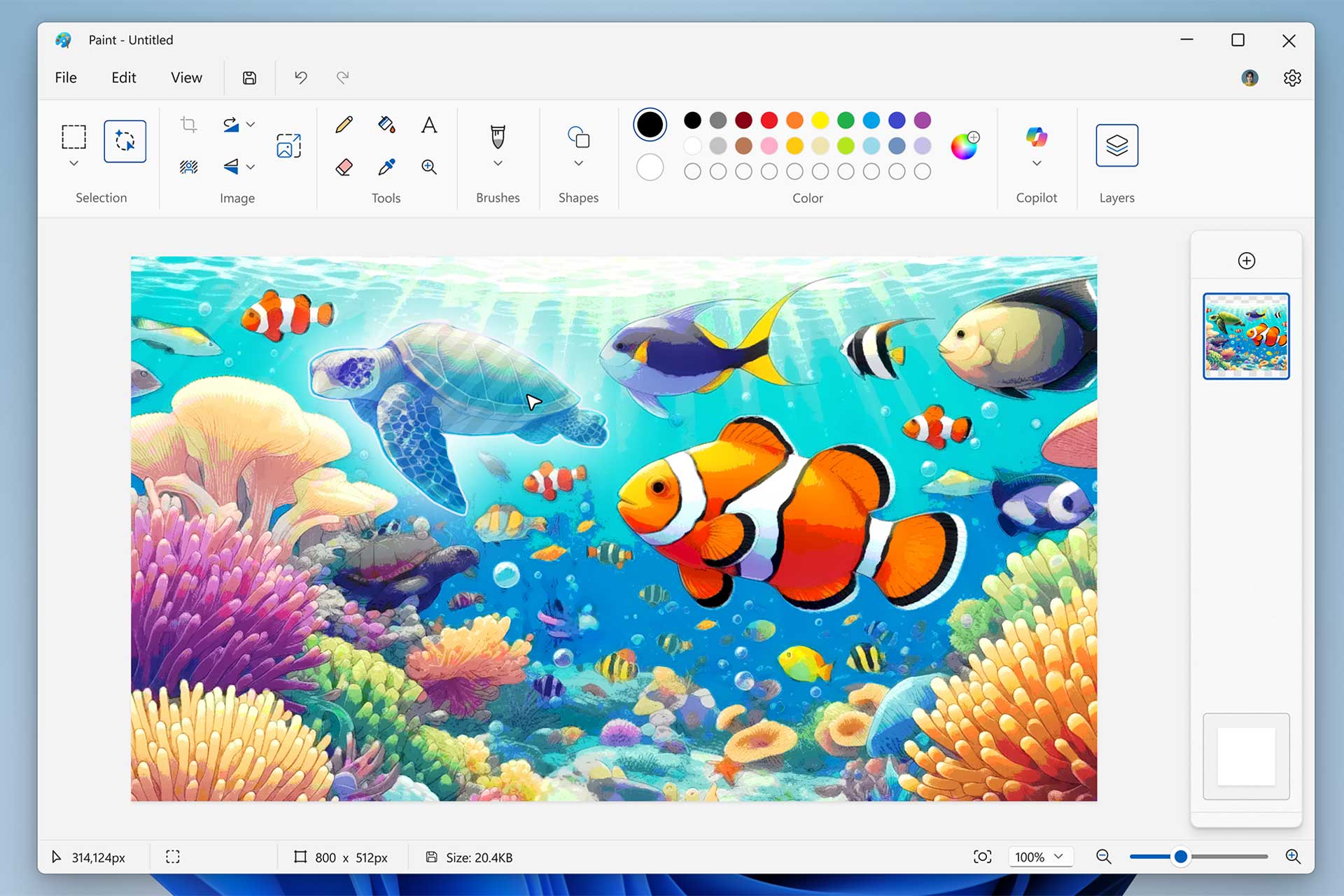Select the Color picker tool
Image resolution: width=1344 pixels, height=896 pixels.
click(386, 167)
